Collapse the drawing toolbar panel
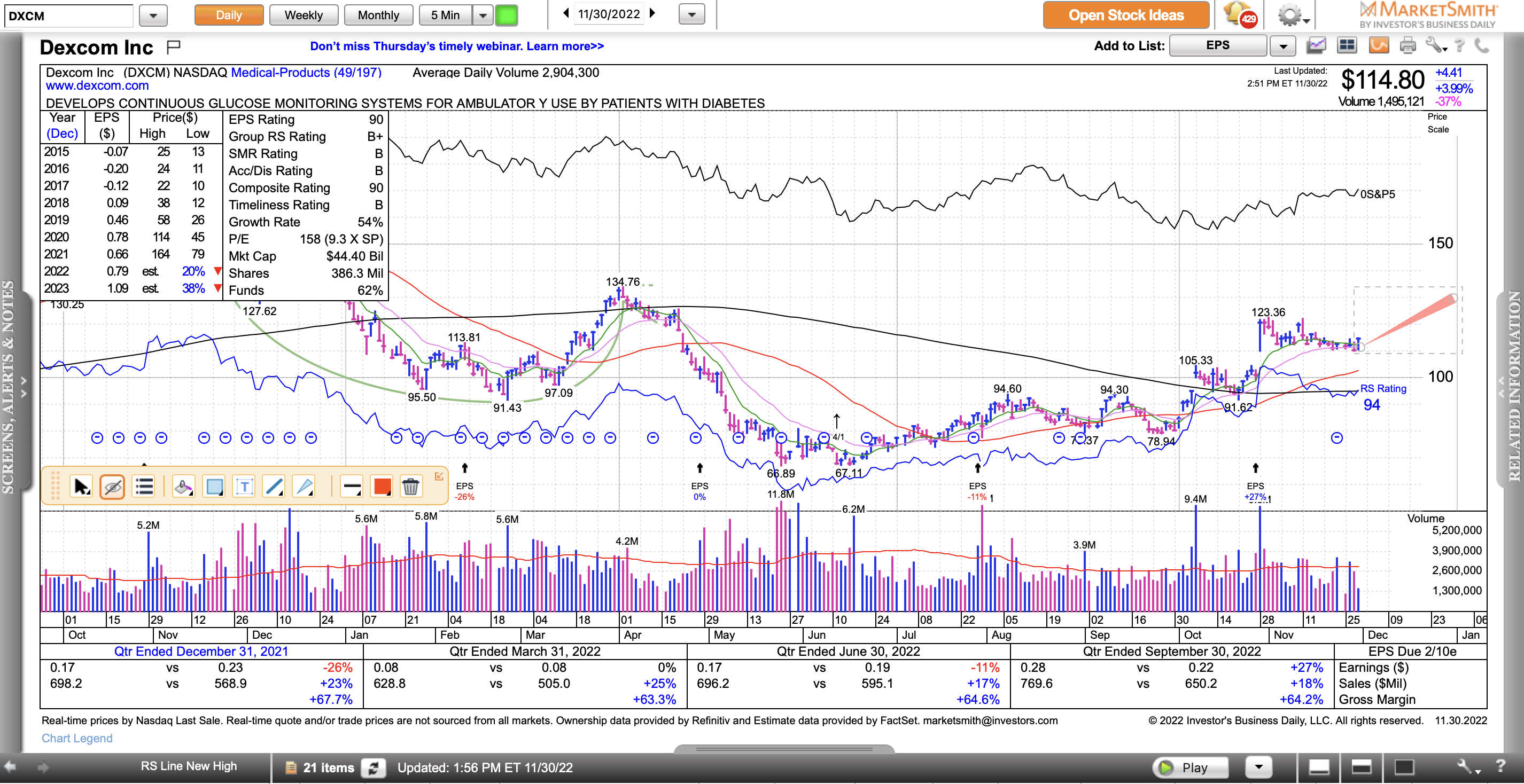This screenshot has width=1524, height=784. pos(439,476)
